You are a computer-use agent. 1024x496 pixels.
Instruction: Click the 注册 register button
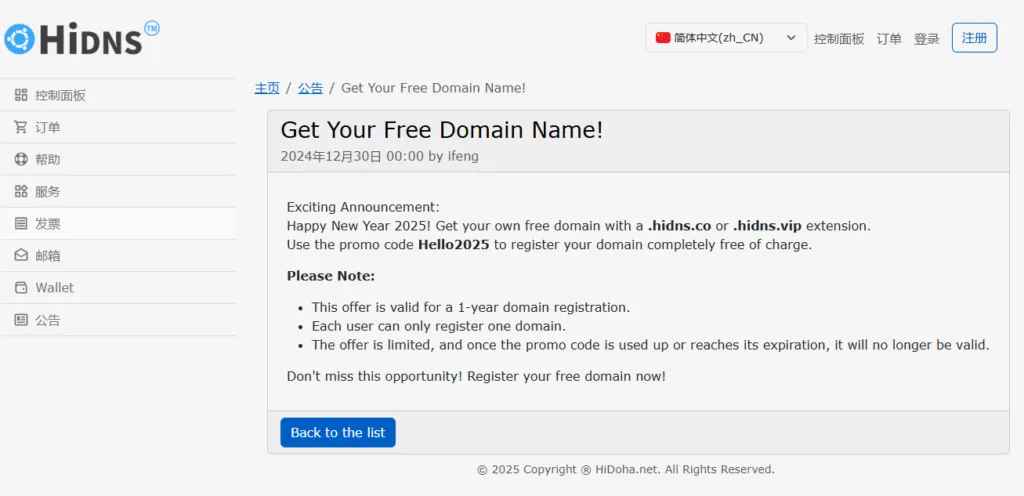click(x=974, y=38)
